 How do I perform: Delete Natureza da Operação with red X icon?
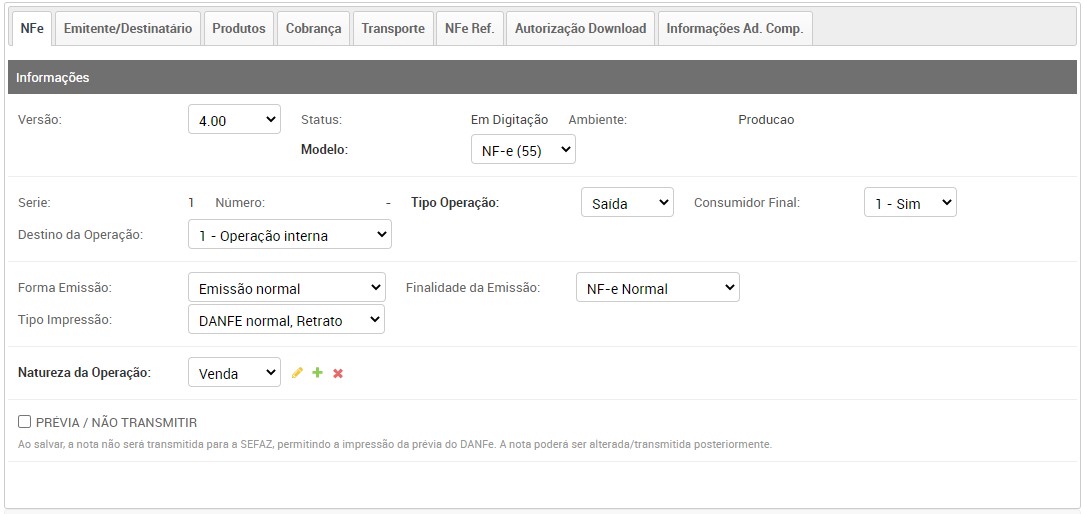click(338, 373)
